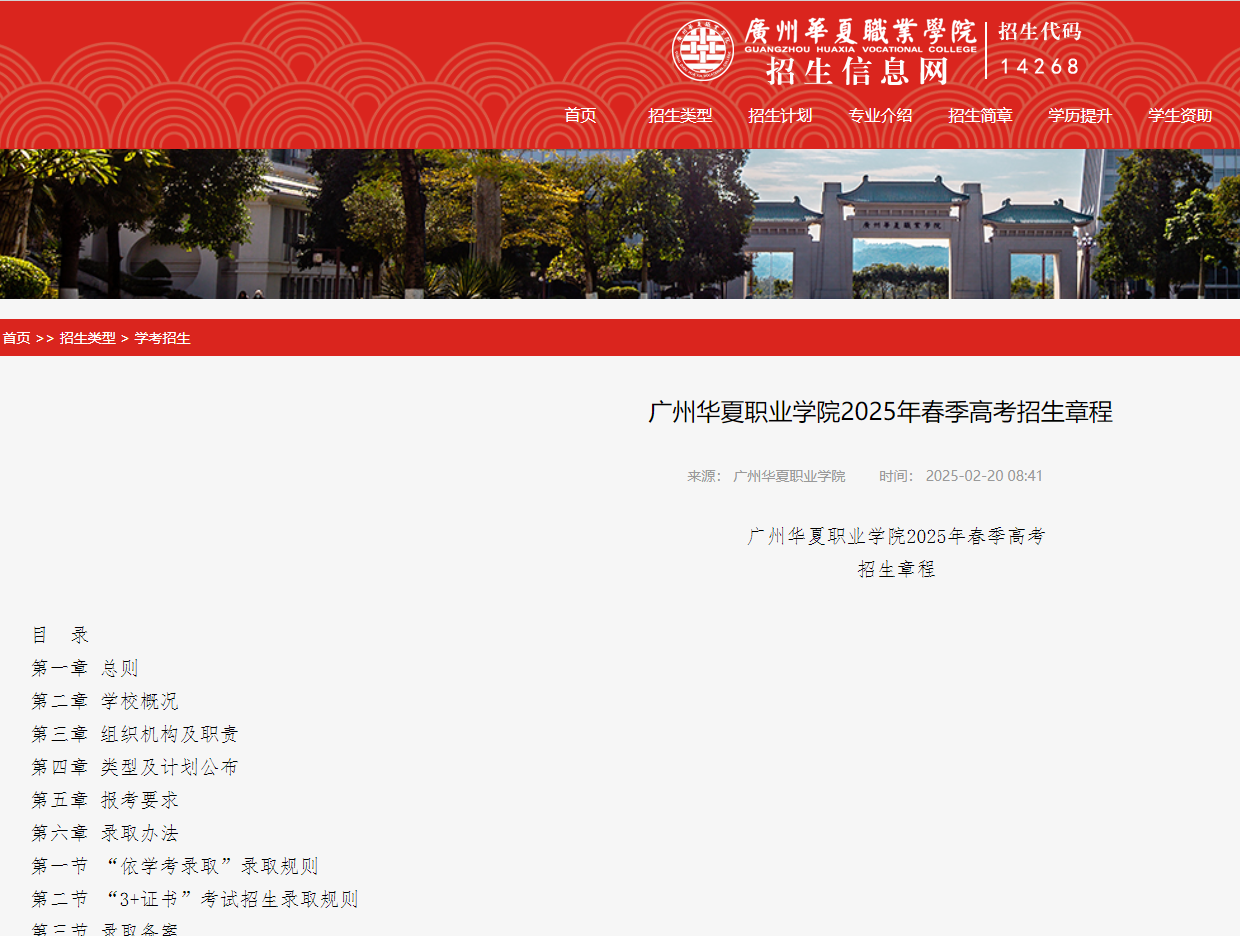
Task: Visit the 学生资助 section
Action: click(1181, 115)
